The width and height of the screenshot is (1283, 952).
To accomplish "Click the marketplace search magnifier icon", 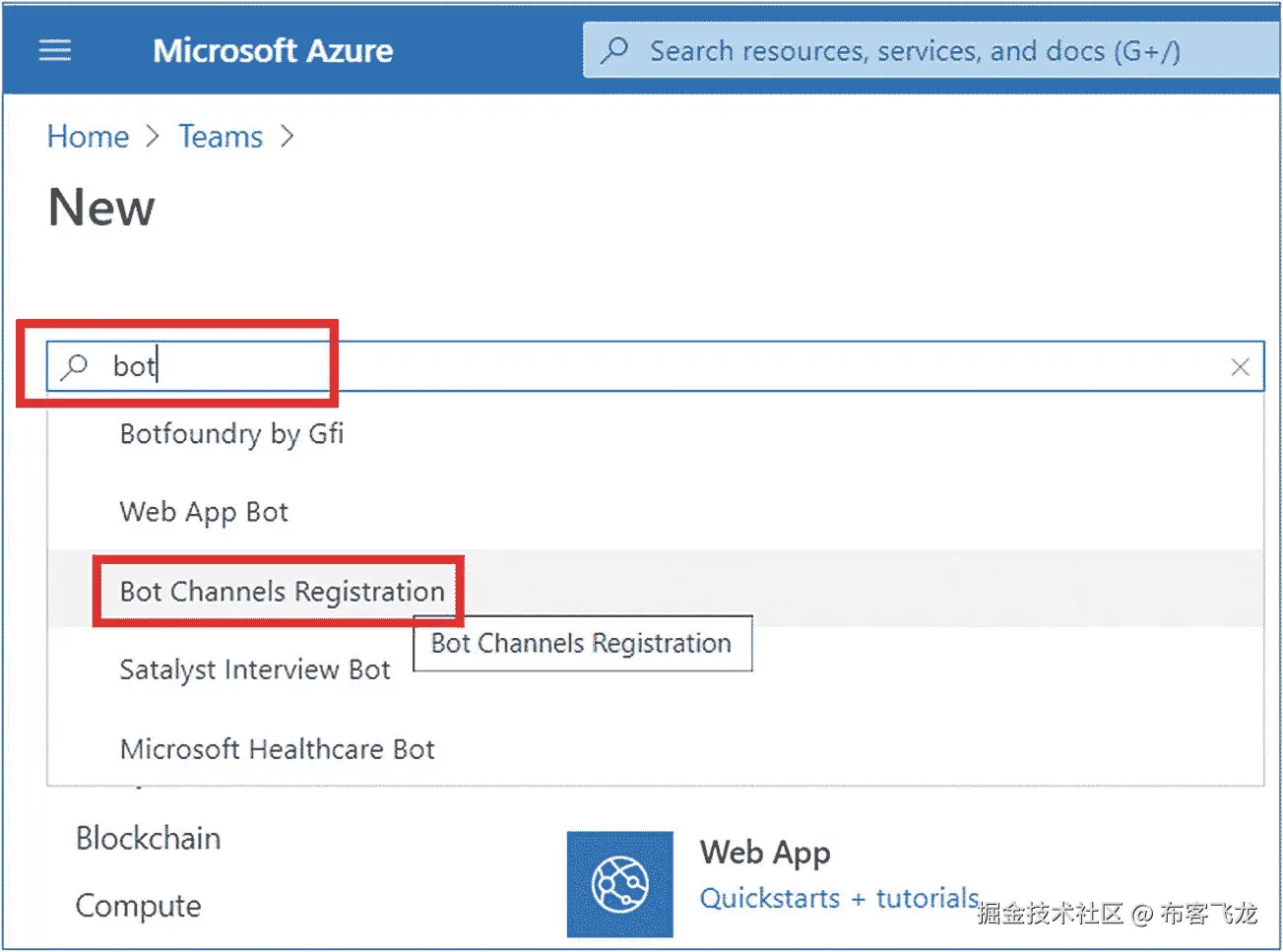I will pos(75,366).
